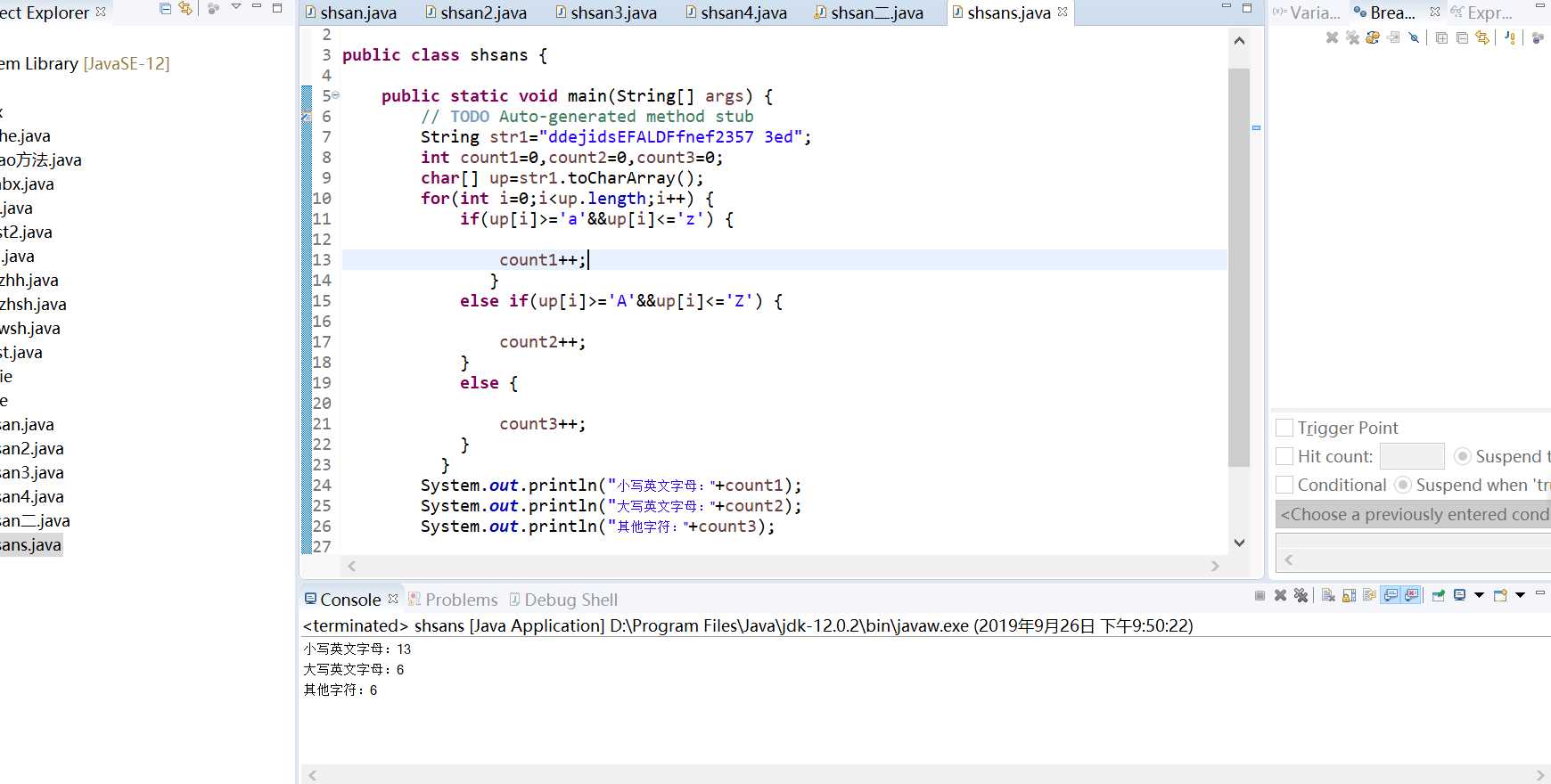Enable Conditional checkbox
The image size is (1551, 784).
[1284, 485]
